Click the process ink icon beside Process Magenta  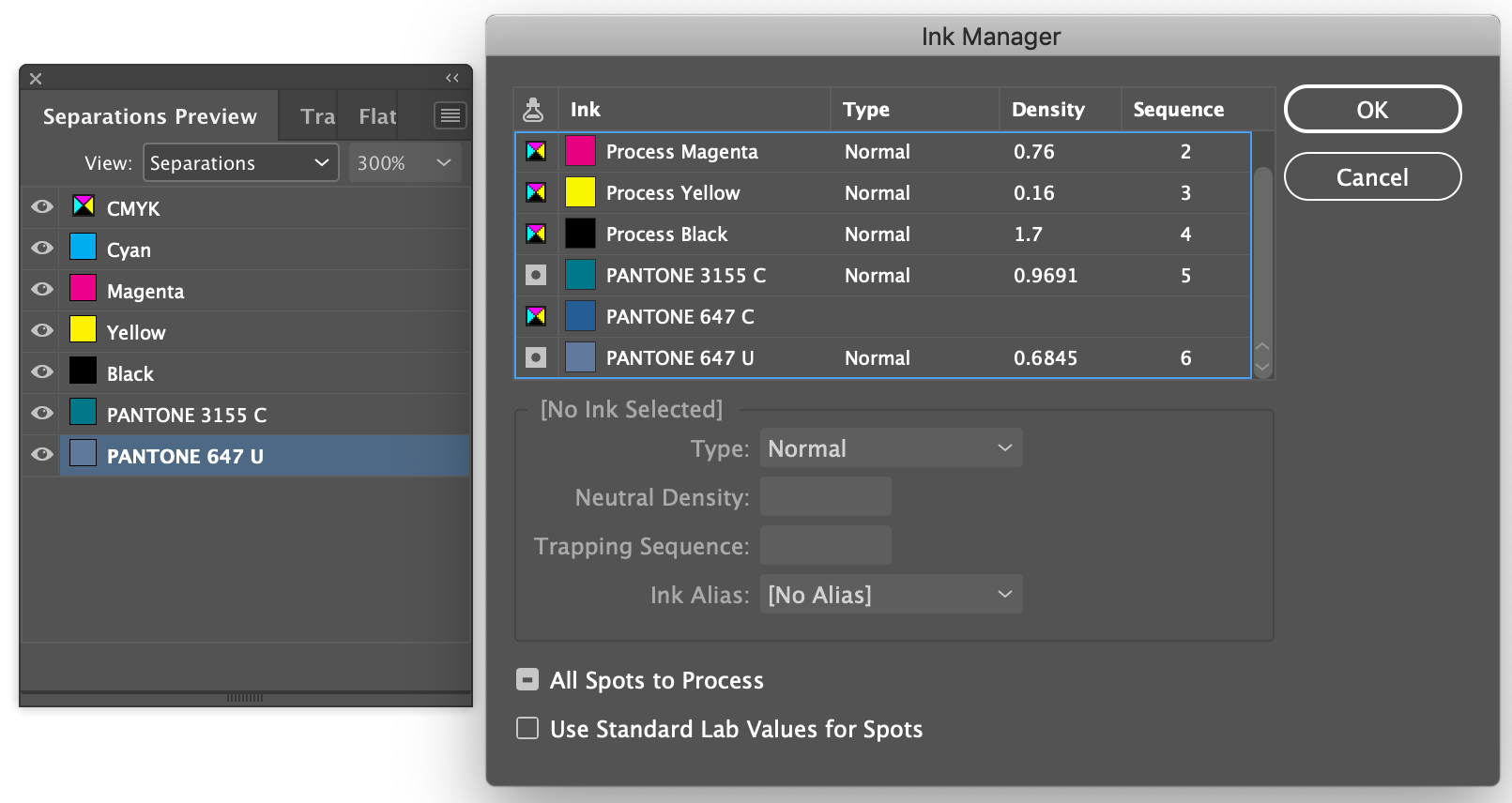click(536, 151)
